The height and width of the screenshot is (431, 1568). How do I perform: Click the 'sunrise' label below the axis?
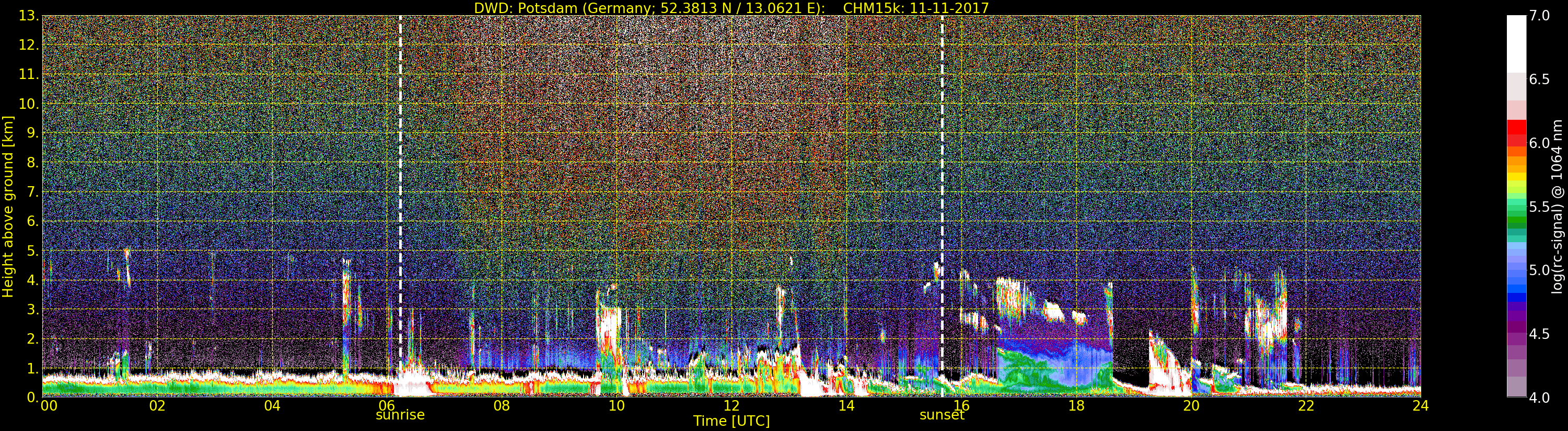tap(400, 415)
